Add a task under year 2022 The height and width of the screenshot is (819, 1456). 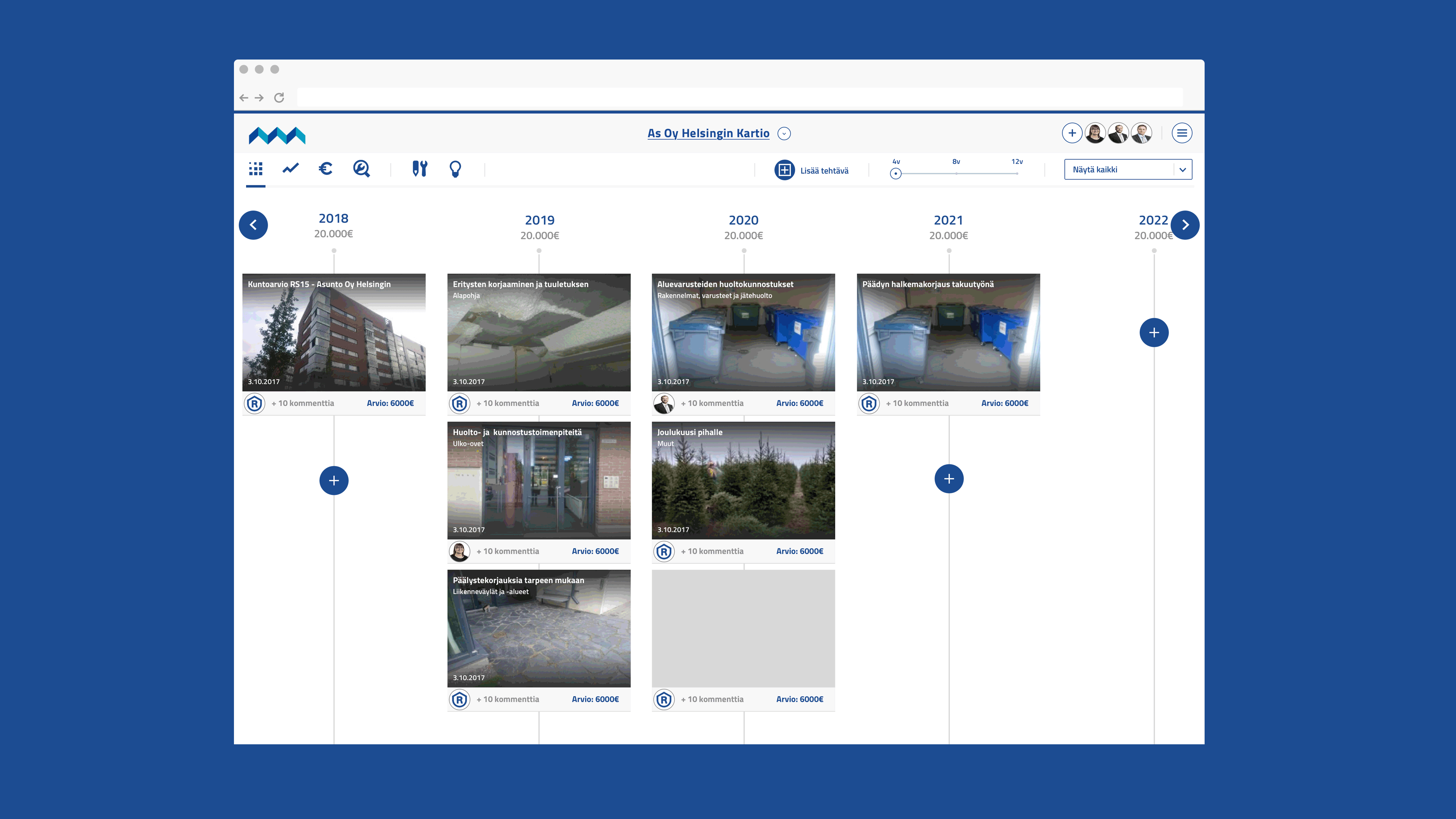(x=1154, y=333)
